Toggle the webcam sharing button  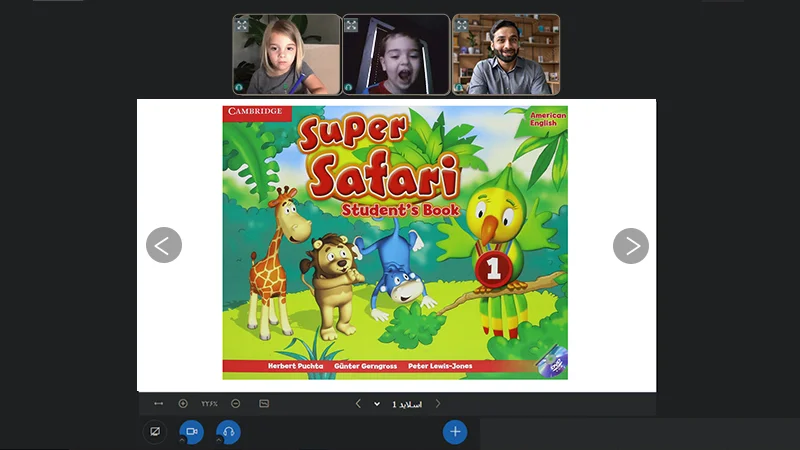(191, 432)
